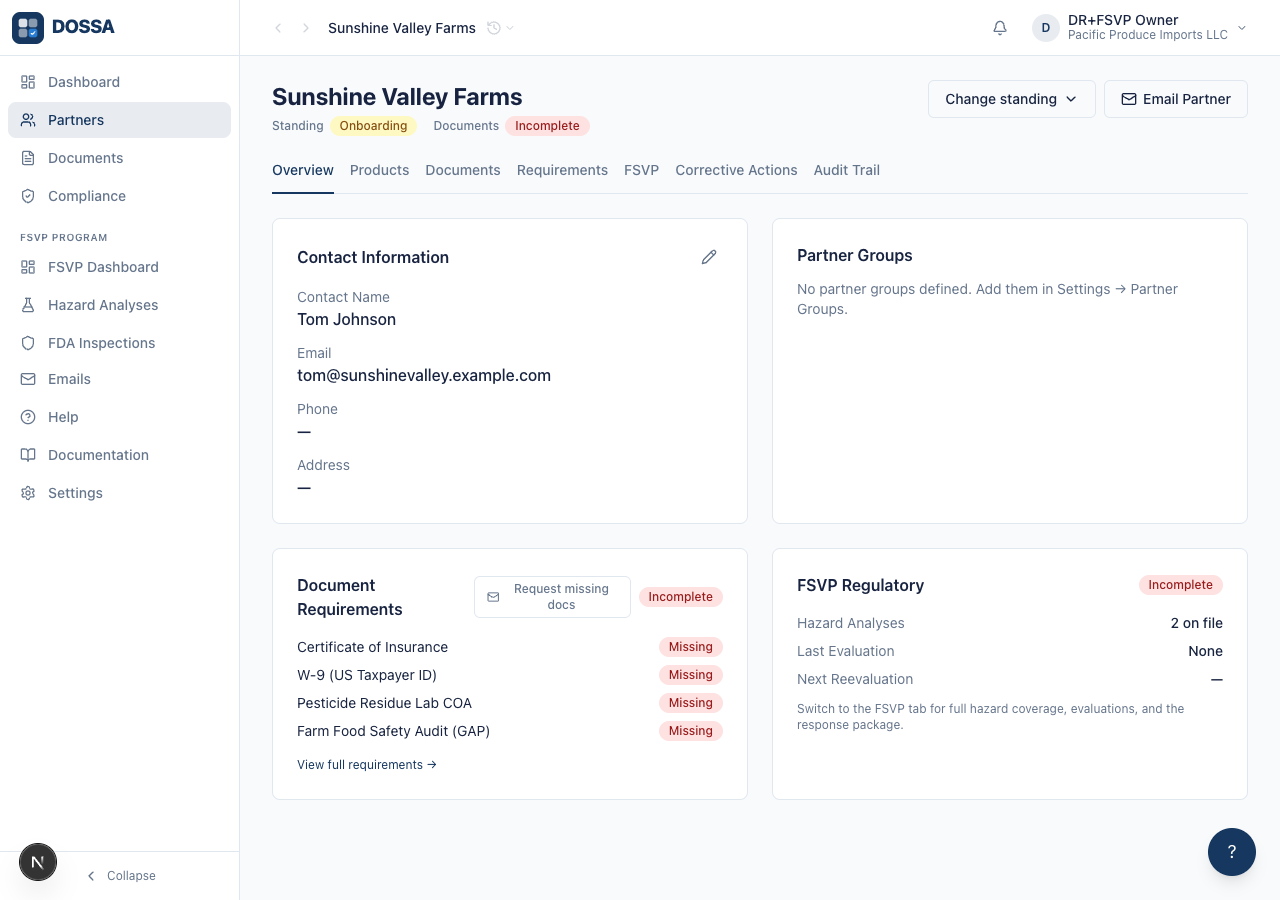Image resolution: width=1280 pixels, height=900 pixels.
Task: Open the help question mark bubble
Action: [x=1232, y=852]
